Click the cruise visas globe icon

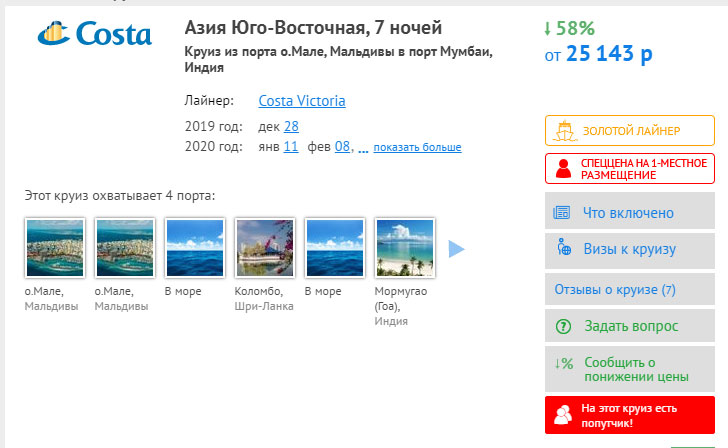pyautogui.click(x=563, y=249)
